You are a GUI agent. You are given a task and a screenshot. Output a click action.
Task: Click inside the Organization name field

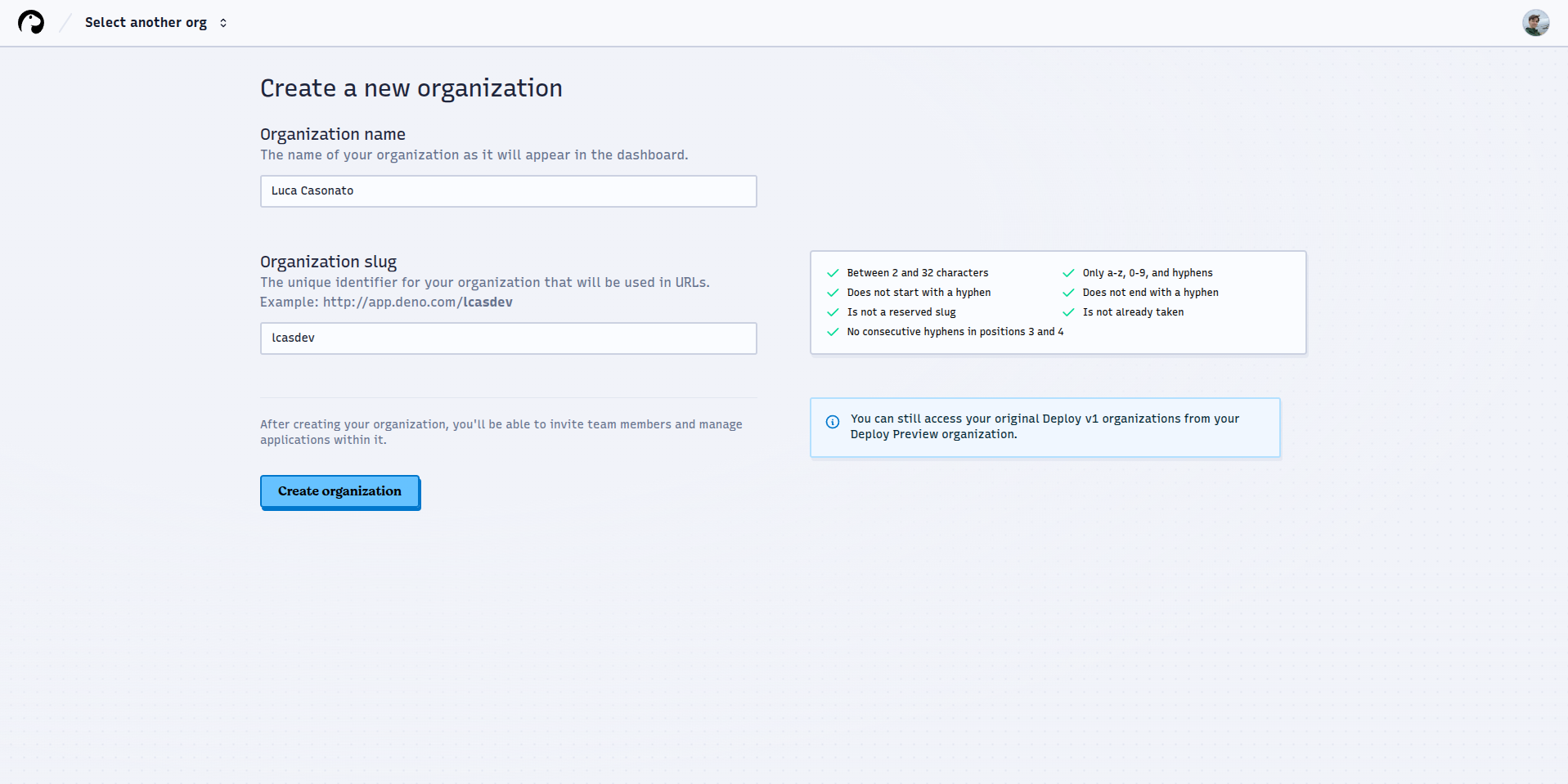coord(507,190)
